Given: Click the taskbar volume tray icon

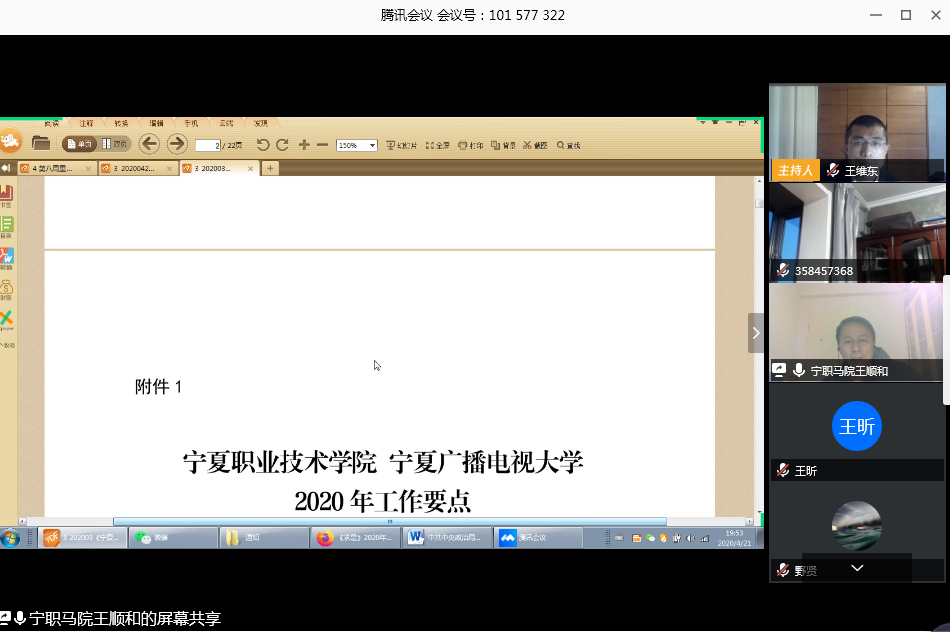Looking at the screenshot, I should click(x=691, y=538).
